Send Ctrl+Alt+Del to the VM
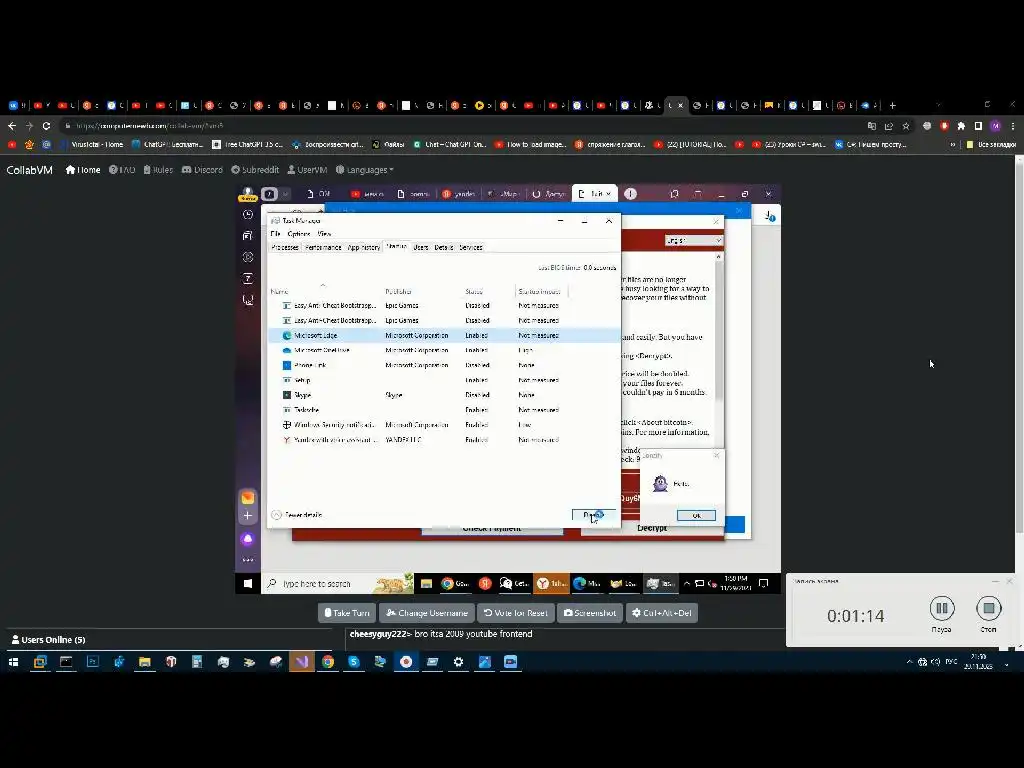The height and width of the screenshot is (768, 1024). pos(662,613)
